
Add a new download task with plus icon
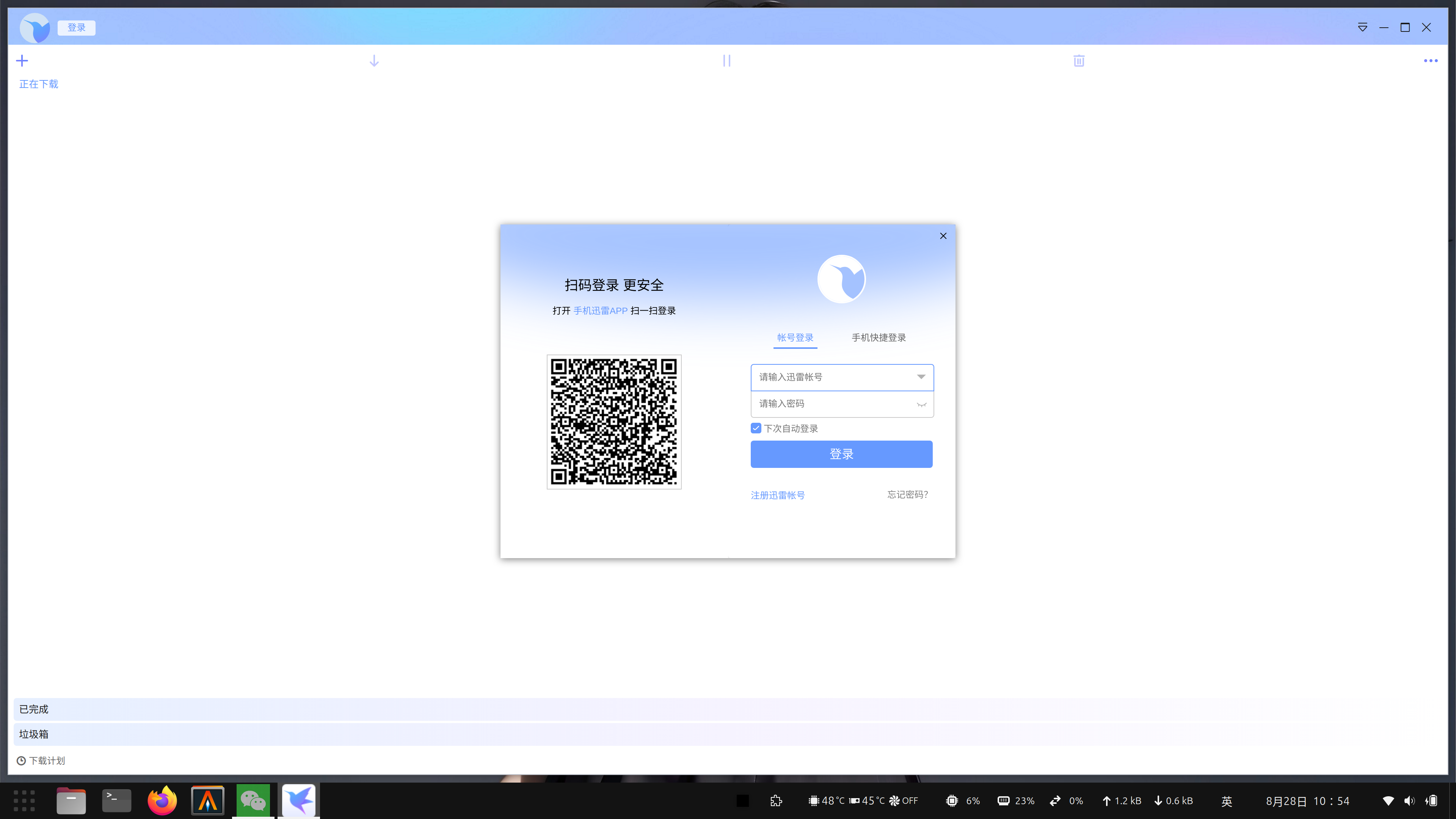pos(22,61)
